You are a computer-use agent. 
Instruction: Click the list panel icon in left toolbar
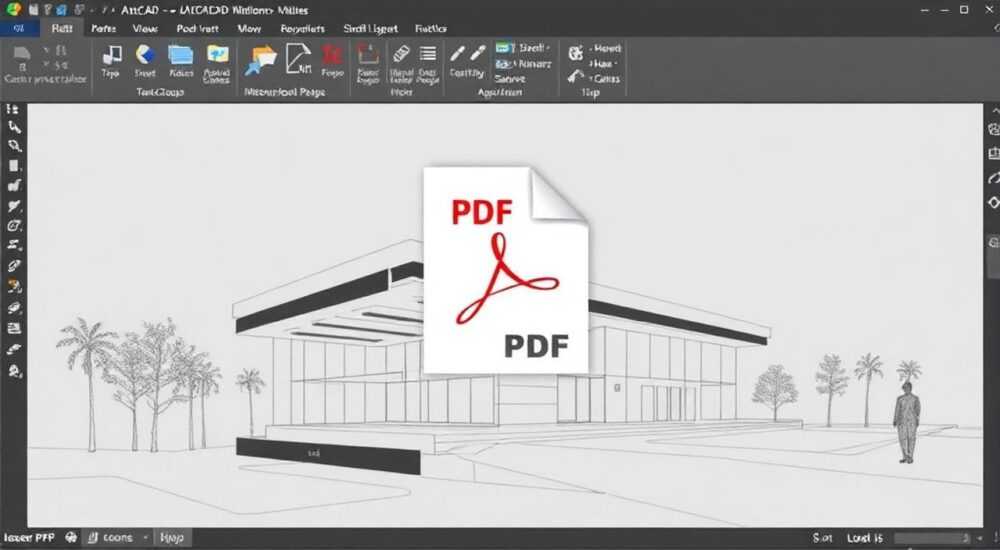click(14, 328)
